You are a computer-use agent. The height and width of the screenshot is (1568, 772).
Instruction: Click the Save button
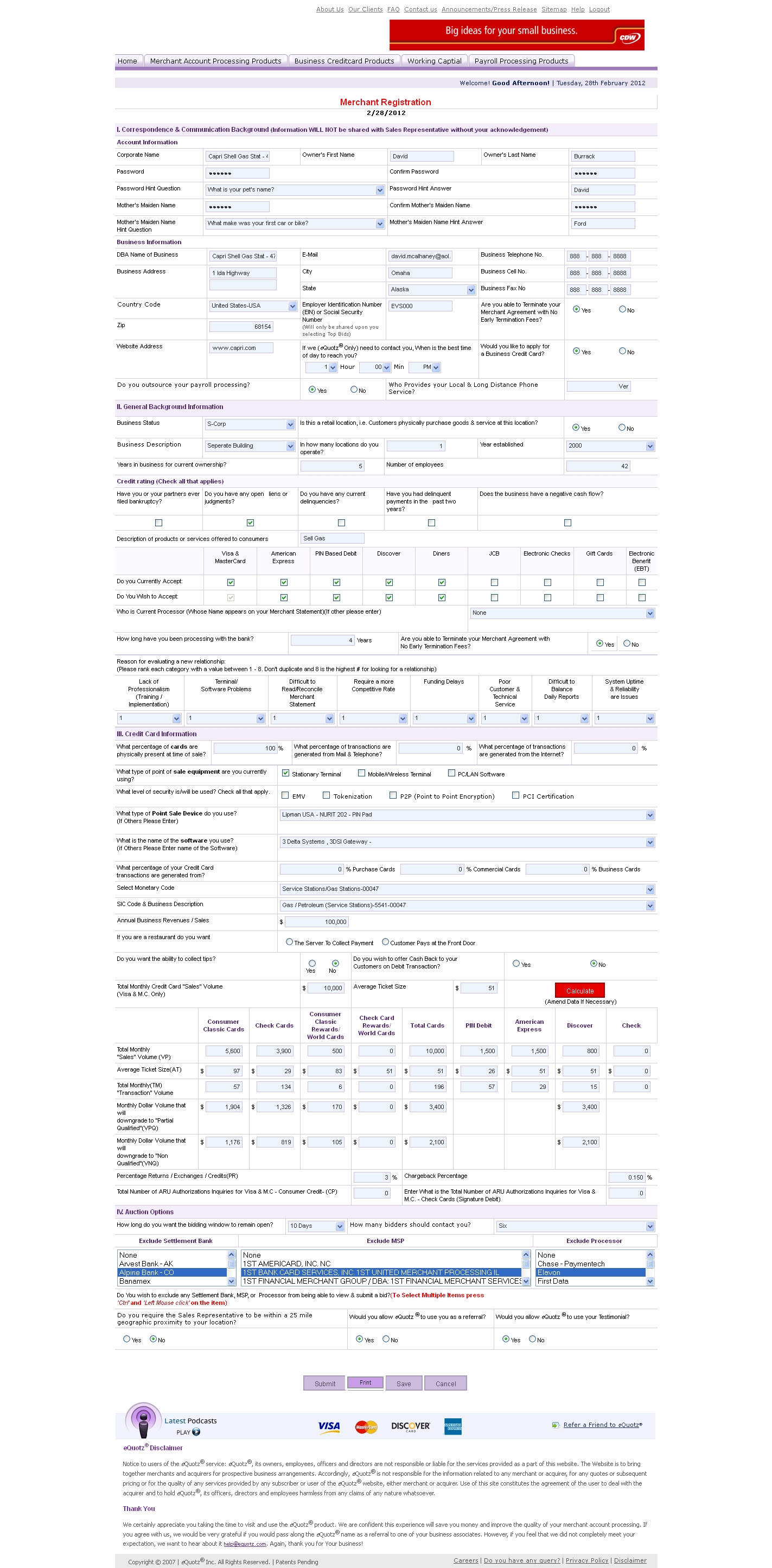pyautogui.click(x=404, y=1384)
